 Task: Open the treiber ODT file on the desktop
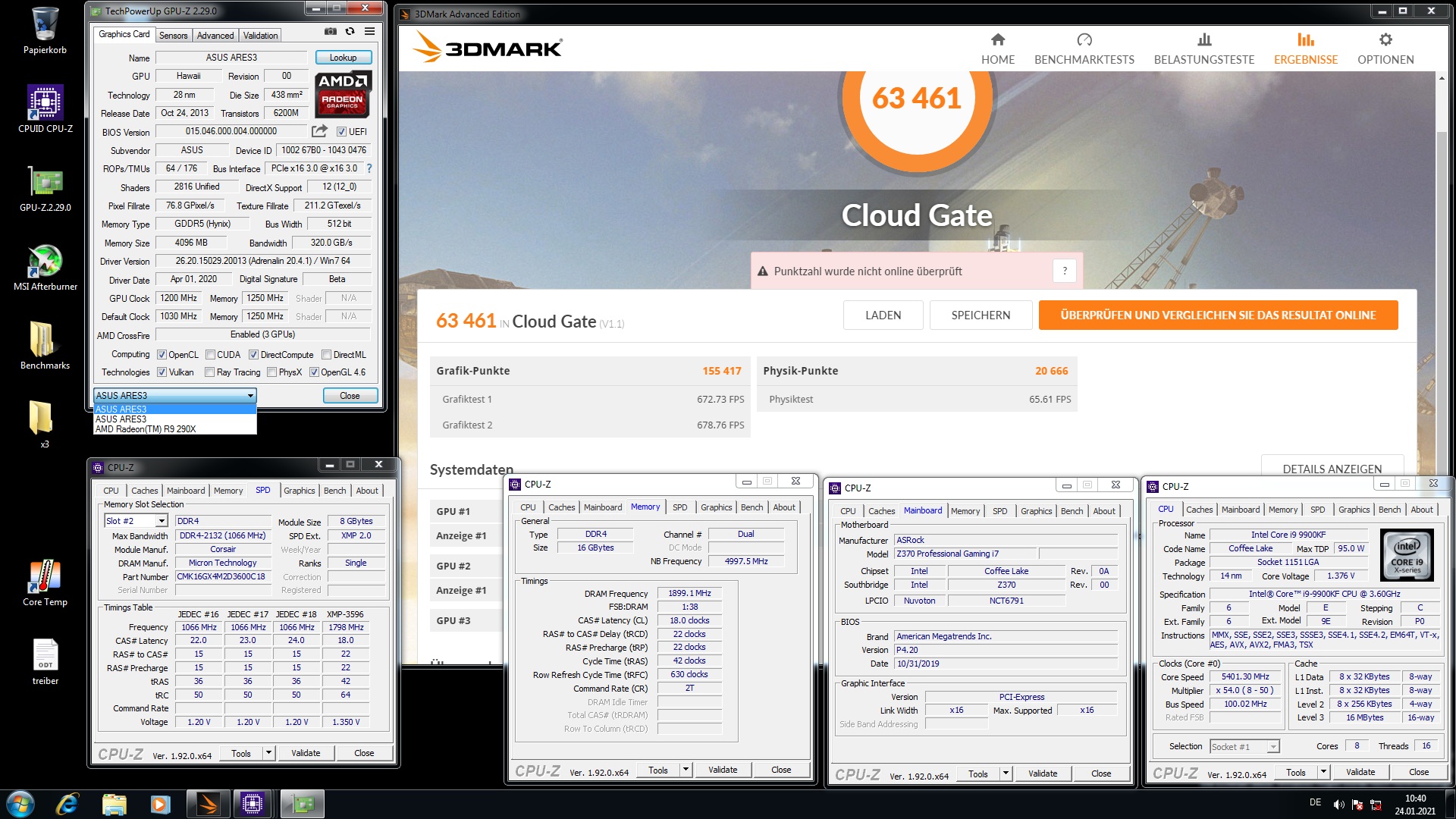(45, 661)
